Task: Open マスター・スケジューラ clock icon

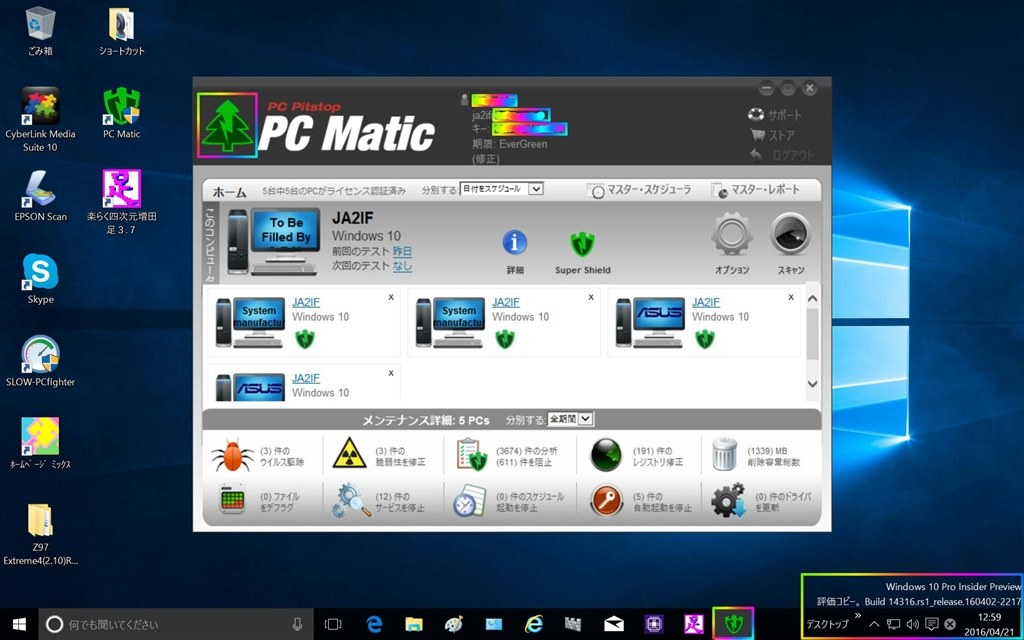Action: 595,191
